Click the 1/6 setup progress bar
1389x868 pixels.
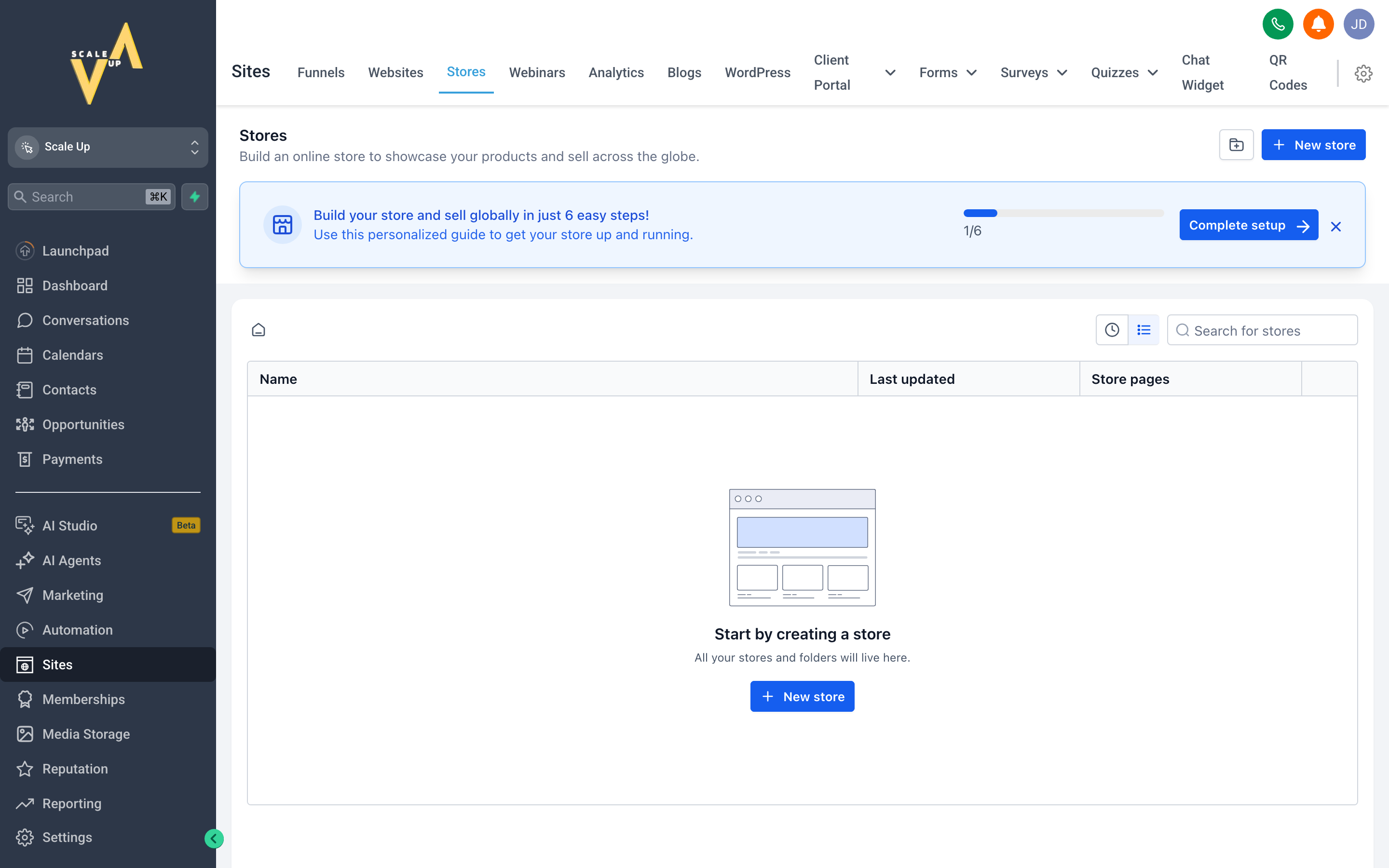[1063, 213]
